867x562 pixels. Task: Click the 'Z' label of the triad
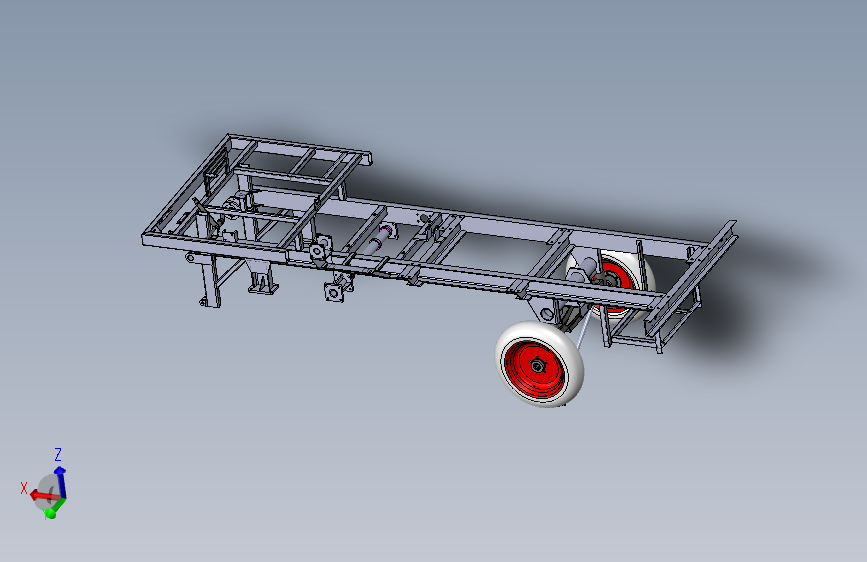(x=58, y=455)
